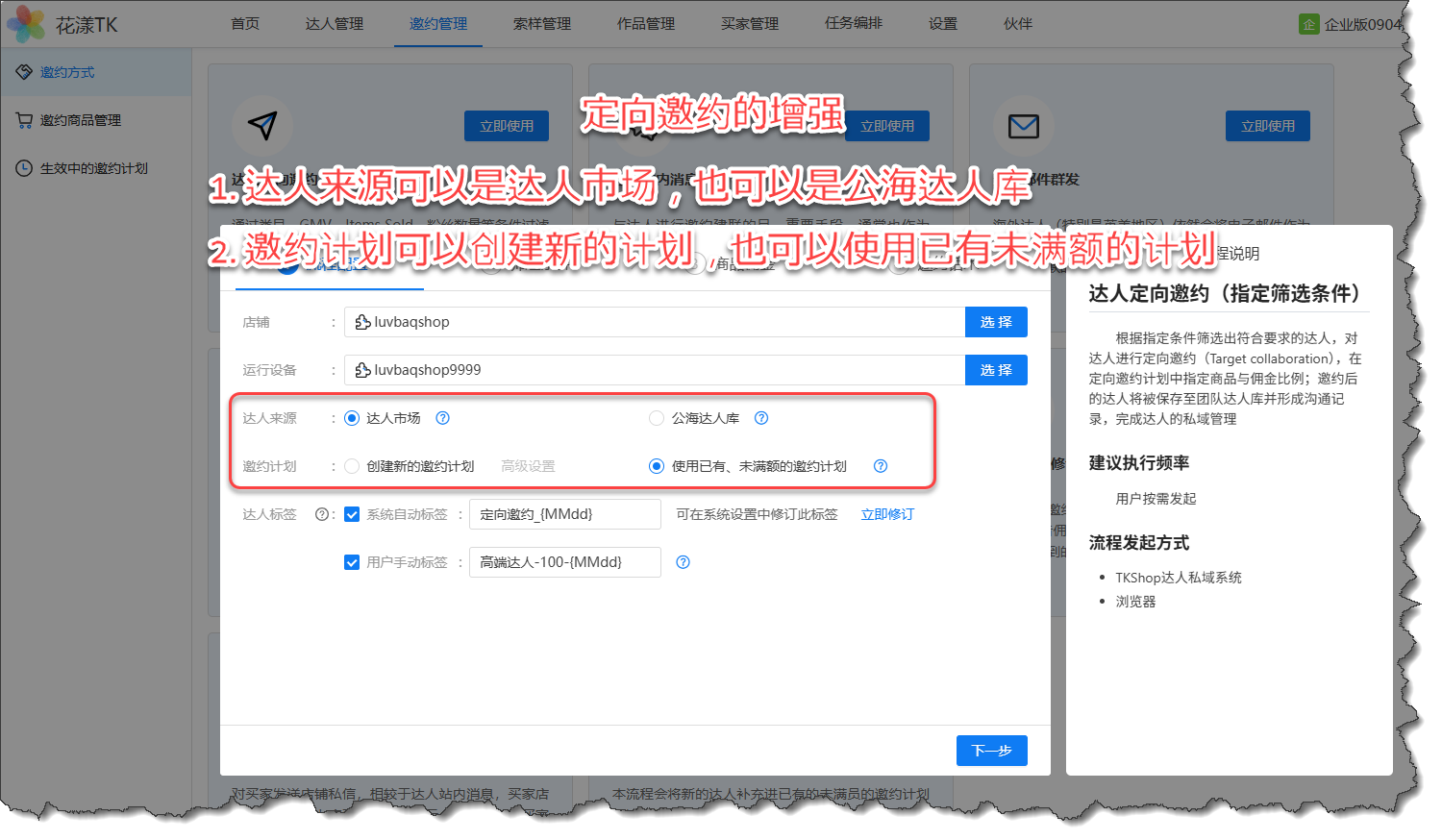Viewport: 1442px width, 840px height.
Task: Click the 立即修订 link
Action: point(887,514)
